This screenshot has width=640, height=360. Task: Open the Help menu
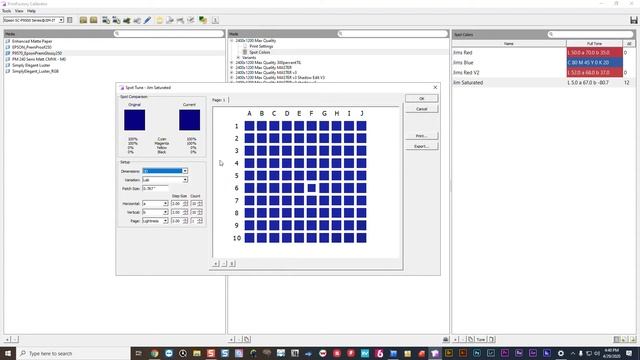pos(31,11)
